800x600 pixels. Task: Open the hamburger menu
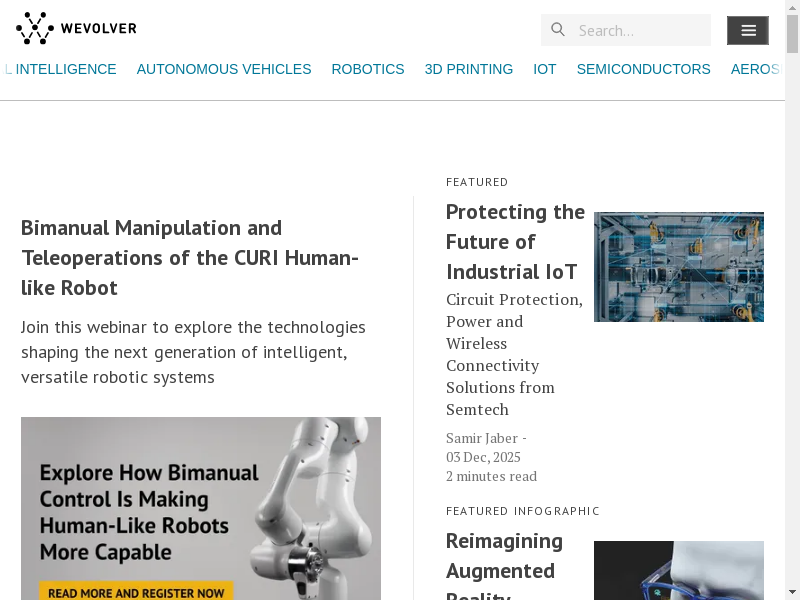748,30
